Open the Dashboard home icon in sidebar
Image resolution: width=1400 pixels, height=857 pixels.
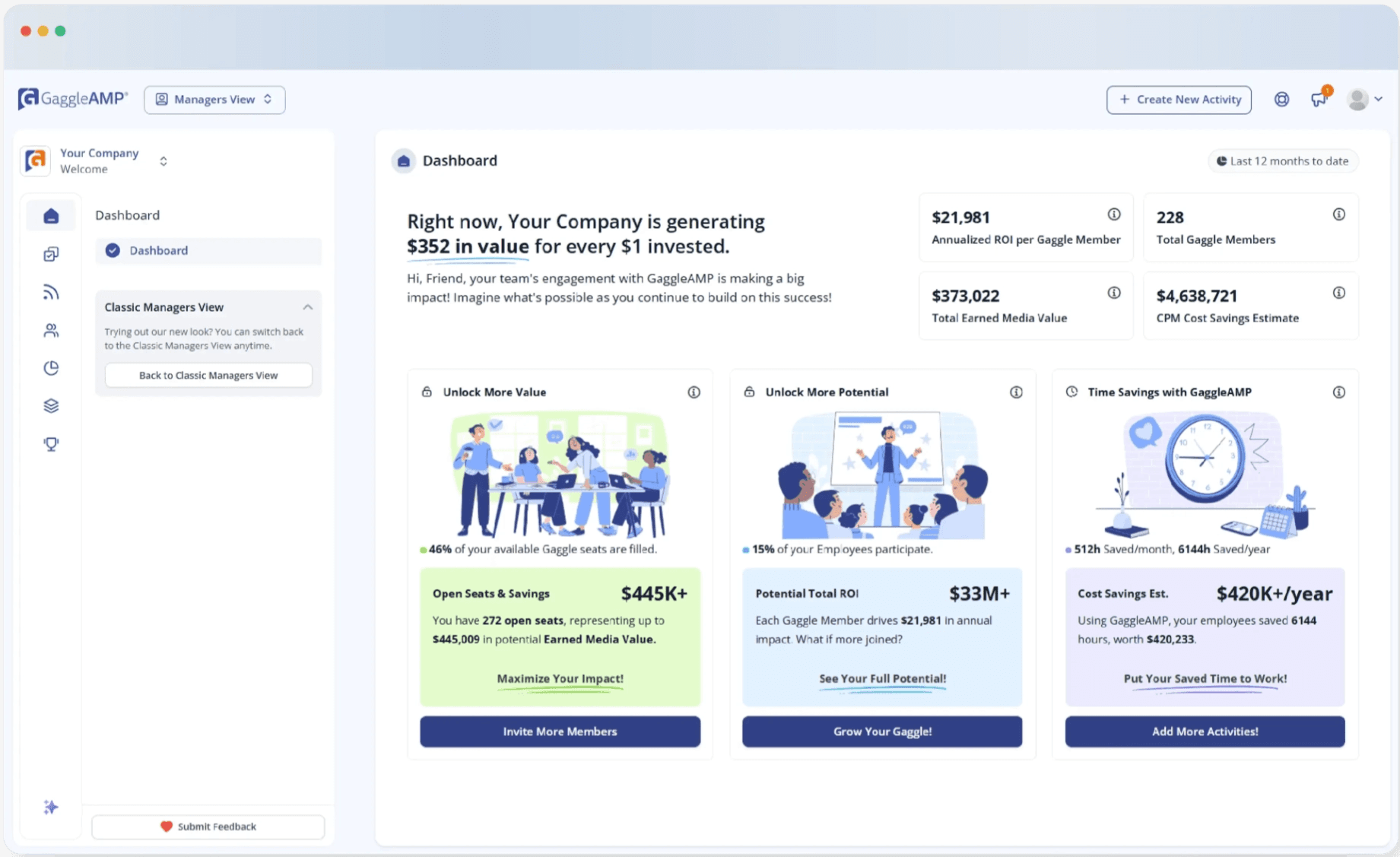pos(50,215)
